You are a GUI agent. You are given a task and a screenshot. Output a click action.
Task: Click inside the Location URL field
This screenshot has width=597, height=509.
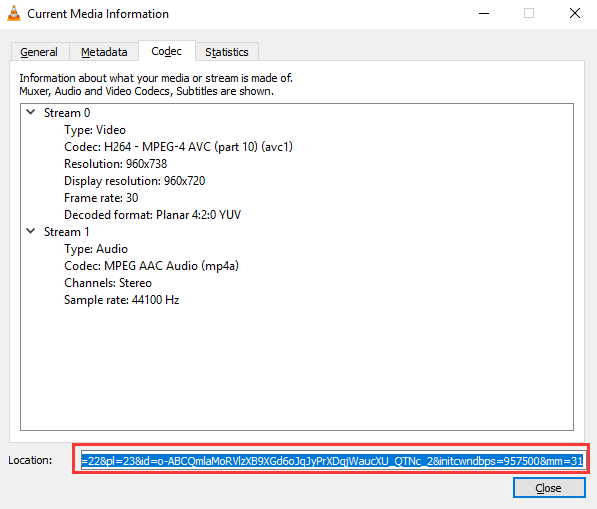pos(332,461)
